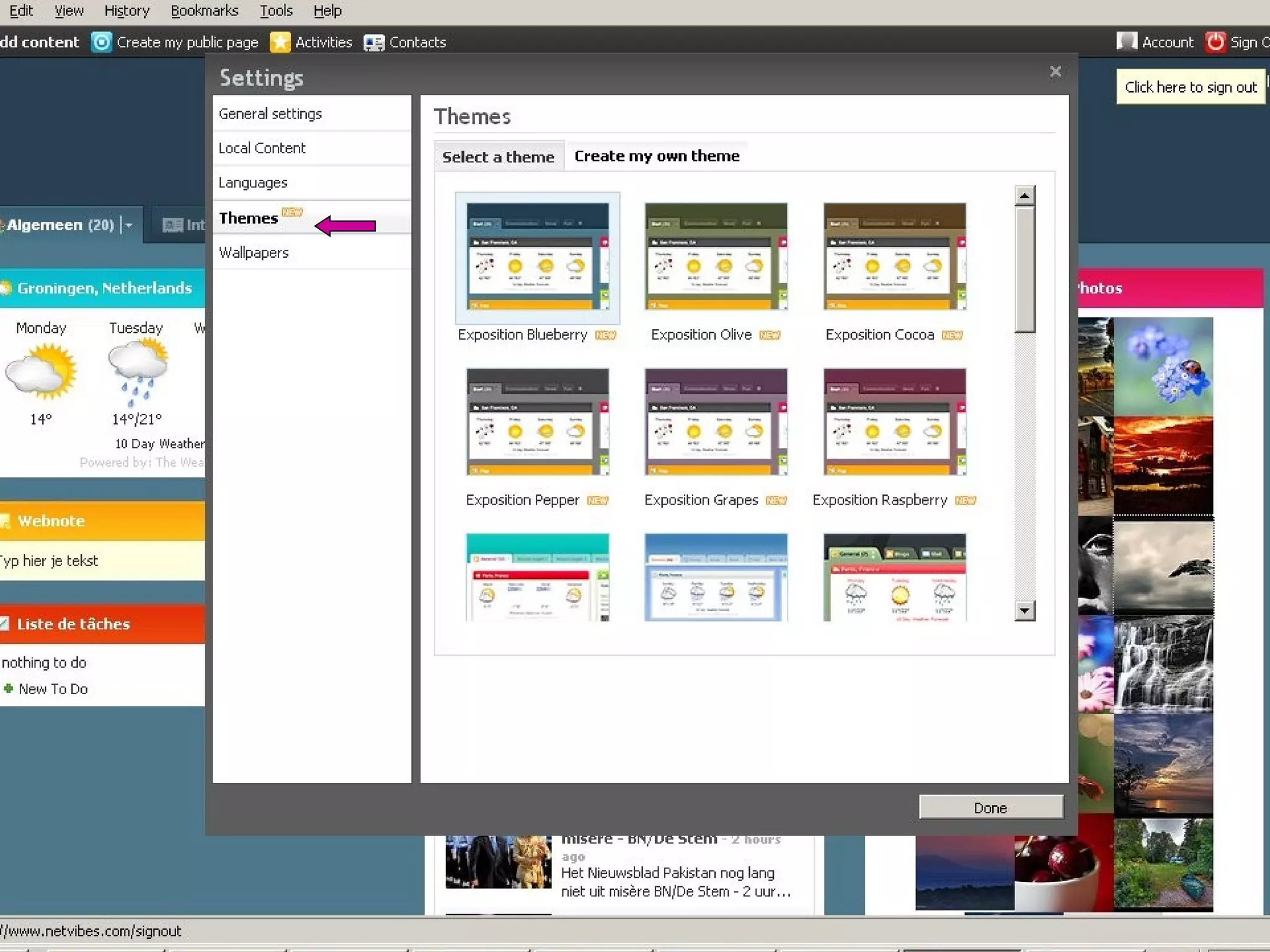Click the red Sign Out power icon
The width and height of the screenshot is (1270, 952).
point(1215,42)
